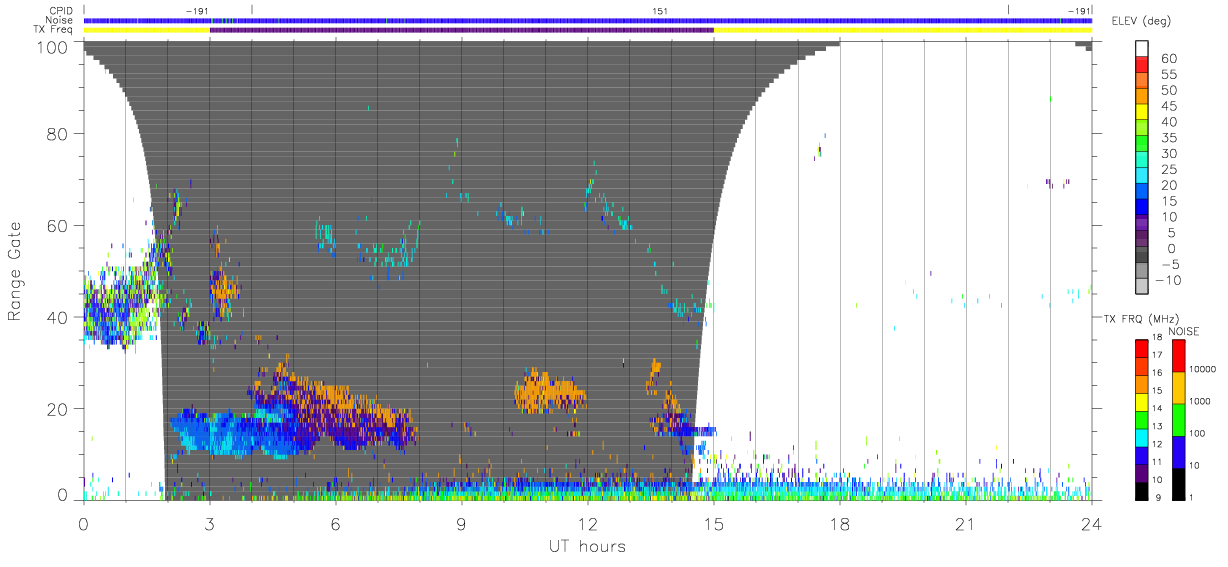This screenshot has width=1228, height=567.
Task: Click the UT hours tick label 3
Action: (x=209, y=523)
